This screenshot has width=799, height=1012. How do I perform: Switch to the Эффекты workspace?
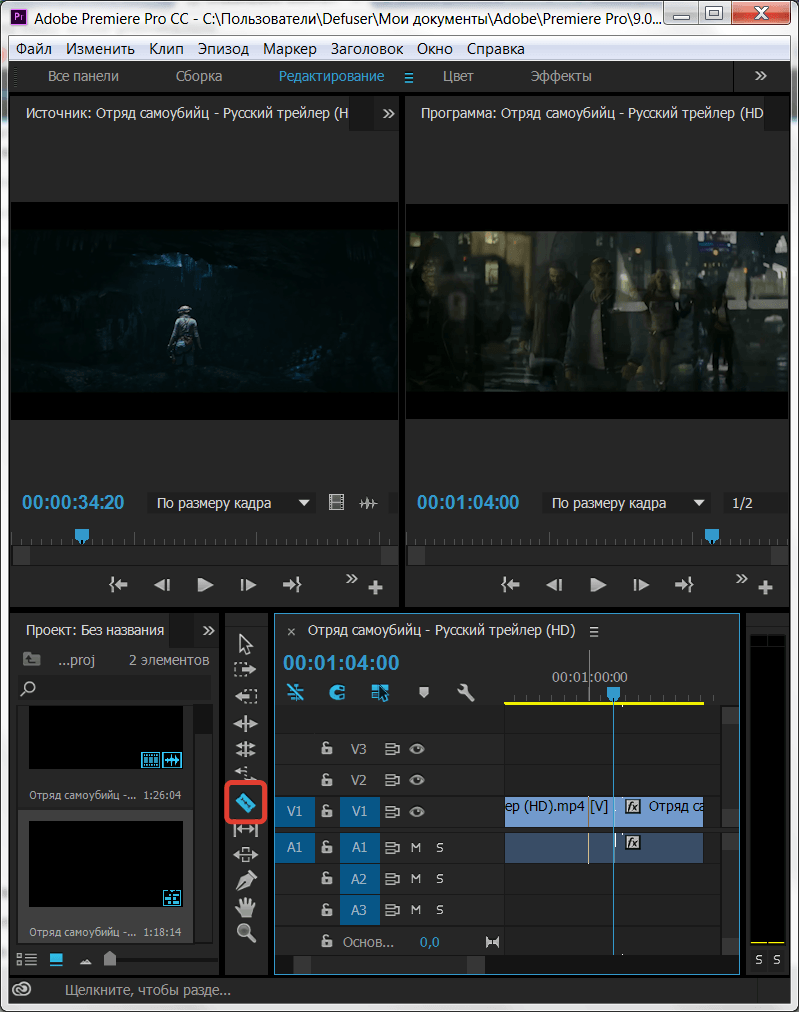(561, 76)
